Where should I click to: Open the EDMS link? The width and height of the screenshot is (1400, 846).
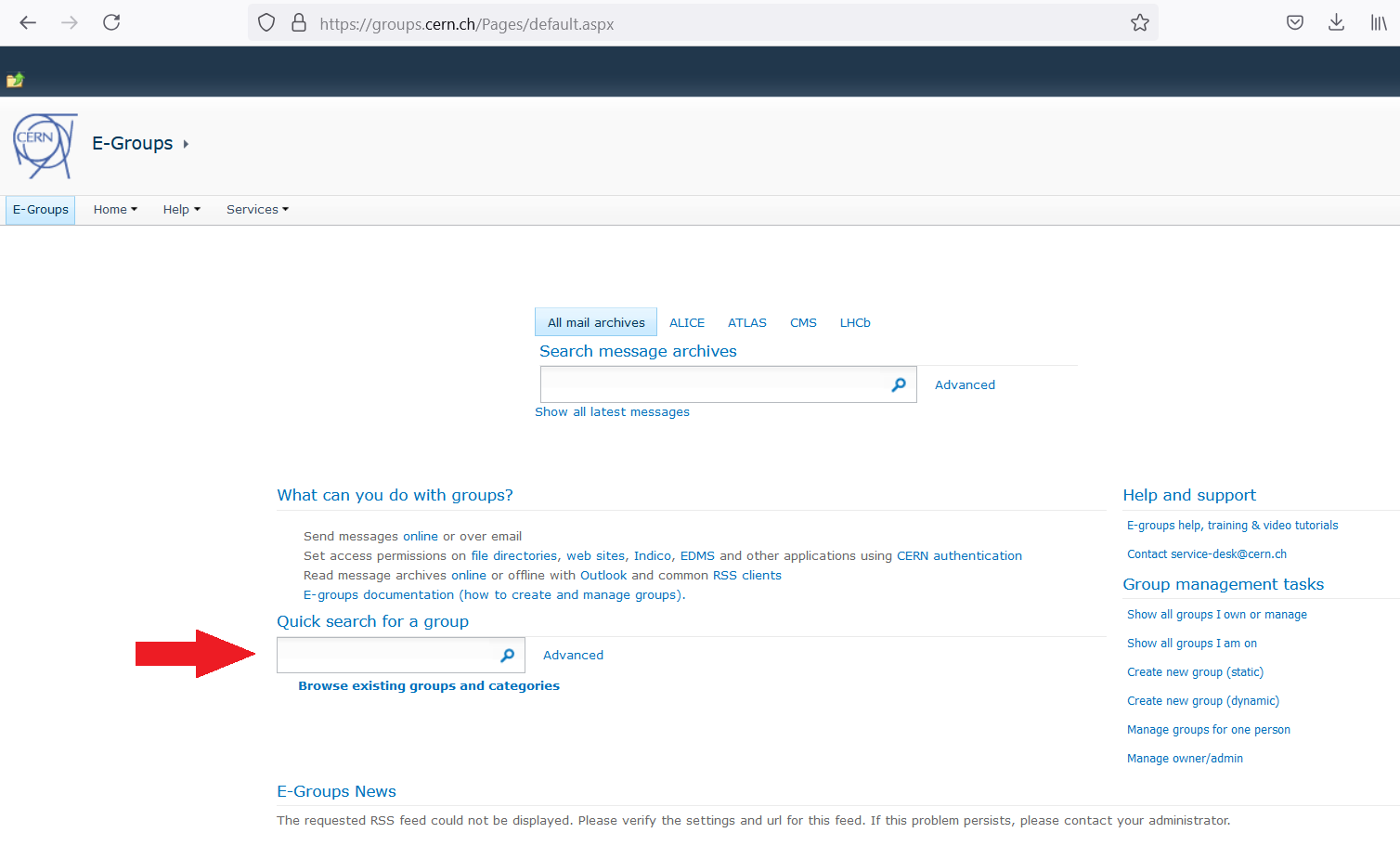[697, 556]
